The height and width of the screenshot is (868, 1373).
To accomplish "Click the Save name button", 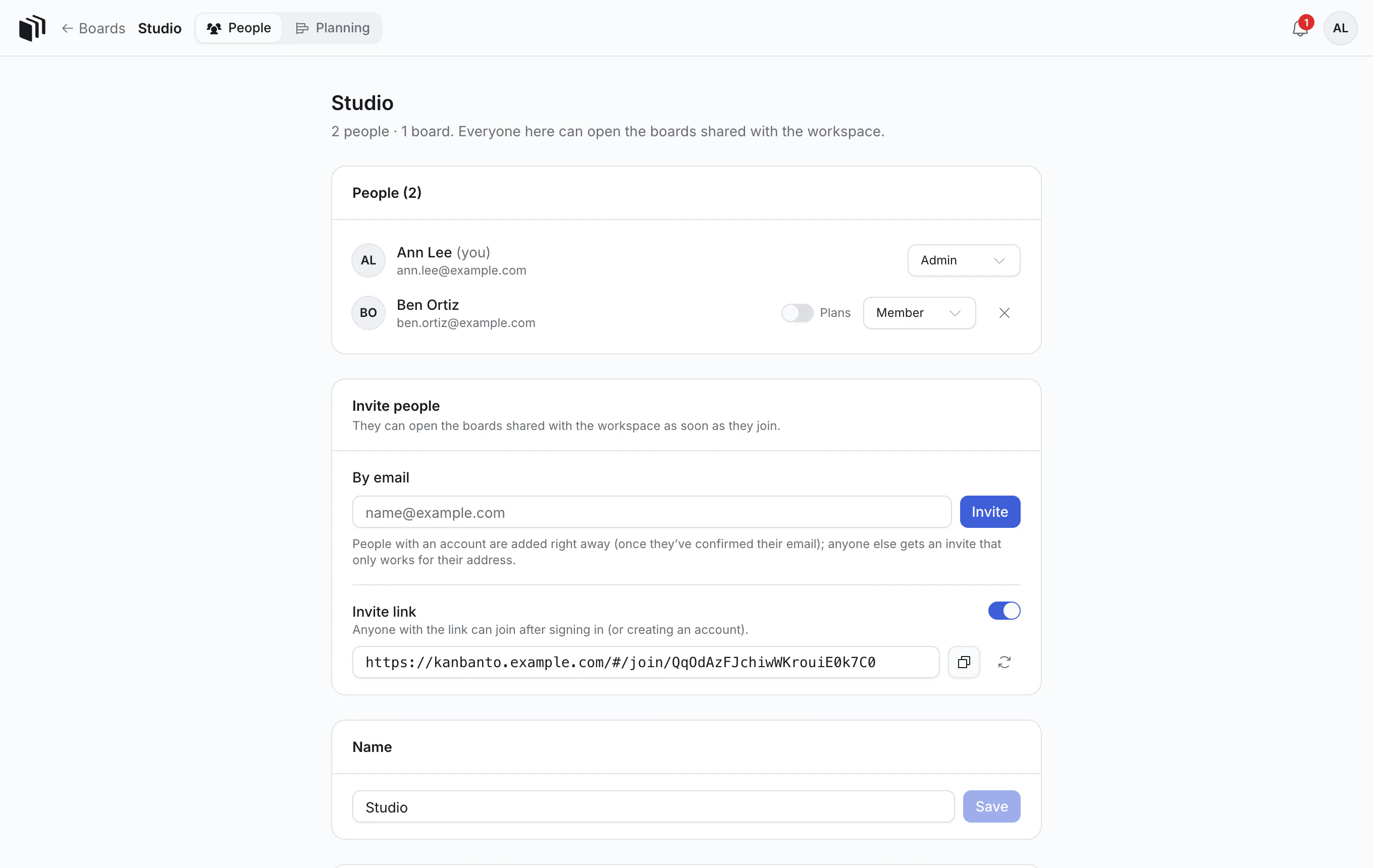I will 991,806.
